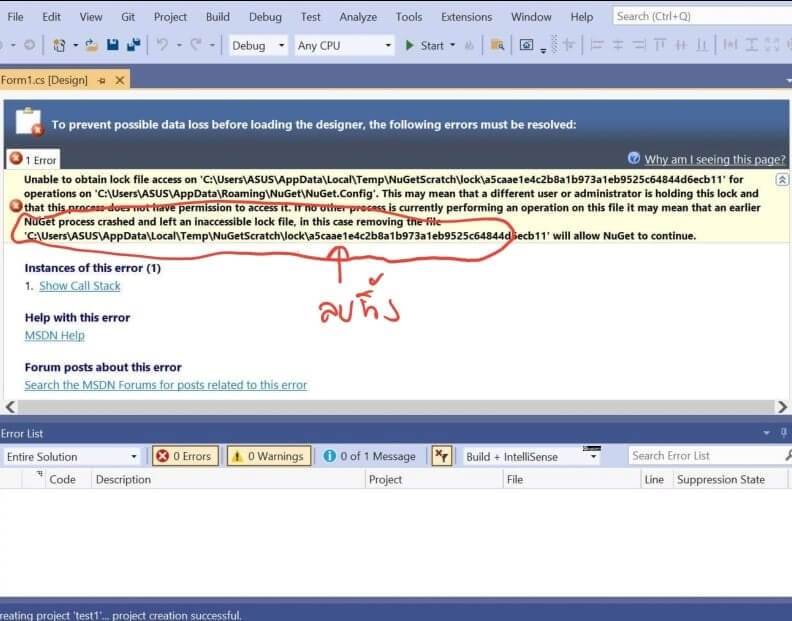
Task: Click the Align Rights layout icon
Action: [x=639, y=45]
